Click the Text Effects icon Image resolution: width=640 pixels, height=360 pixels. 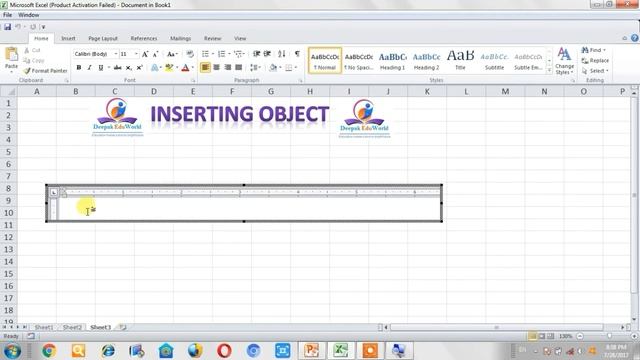click(x=154, y=67)
